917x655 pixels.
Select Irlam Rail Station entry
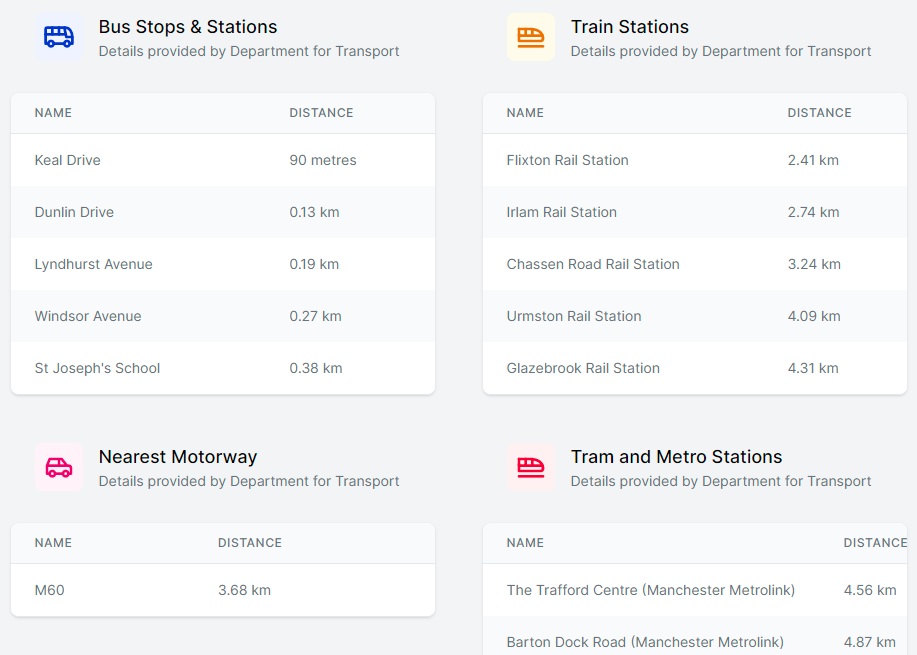(561, 212)
